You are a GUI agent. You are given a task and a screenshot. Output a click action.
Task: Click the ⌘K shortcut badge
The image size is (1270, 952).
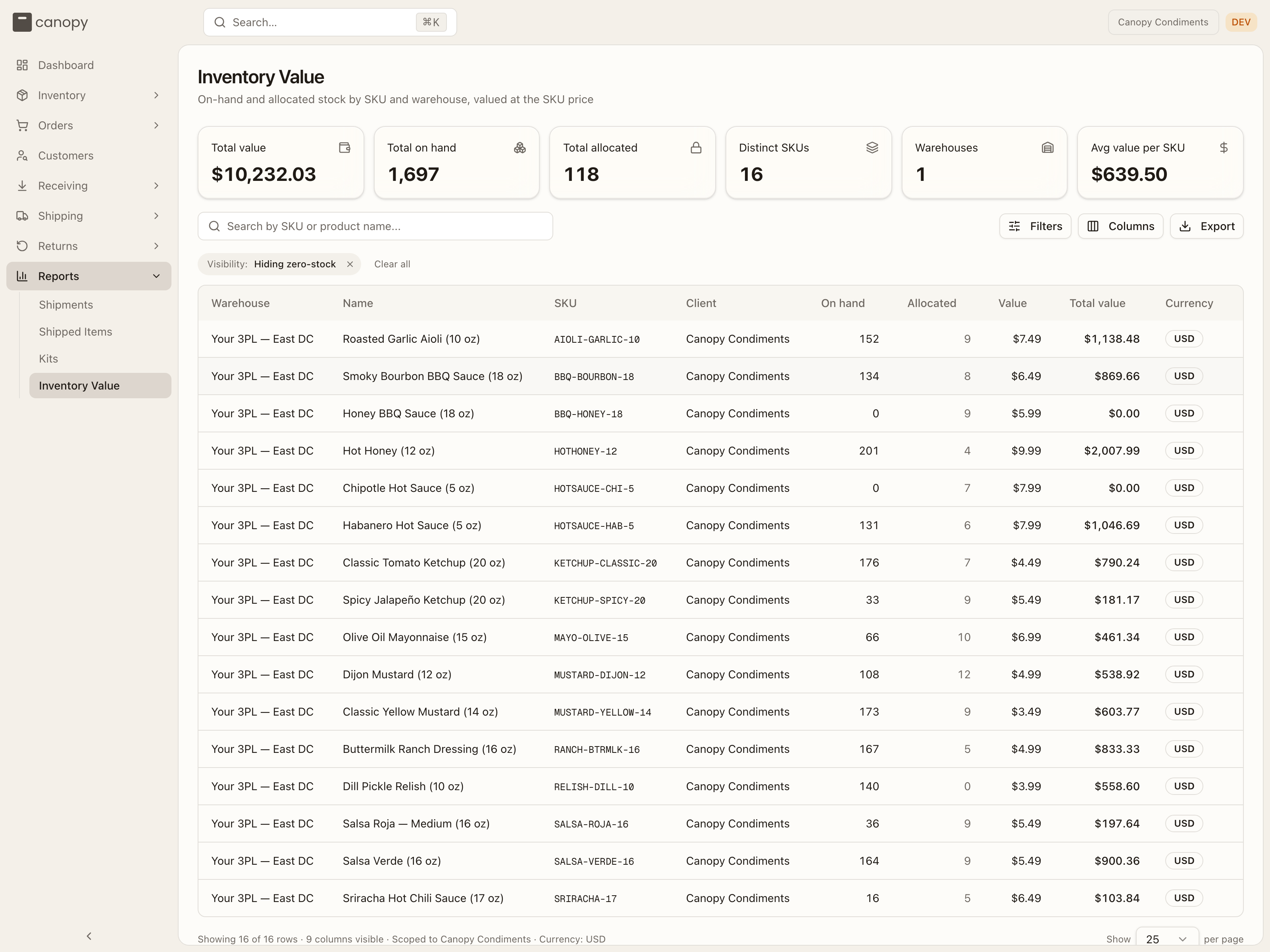point(431,22)
